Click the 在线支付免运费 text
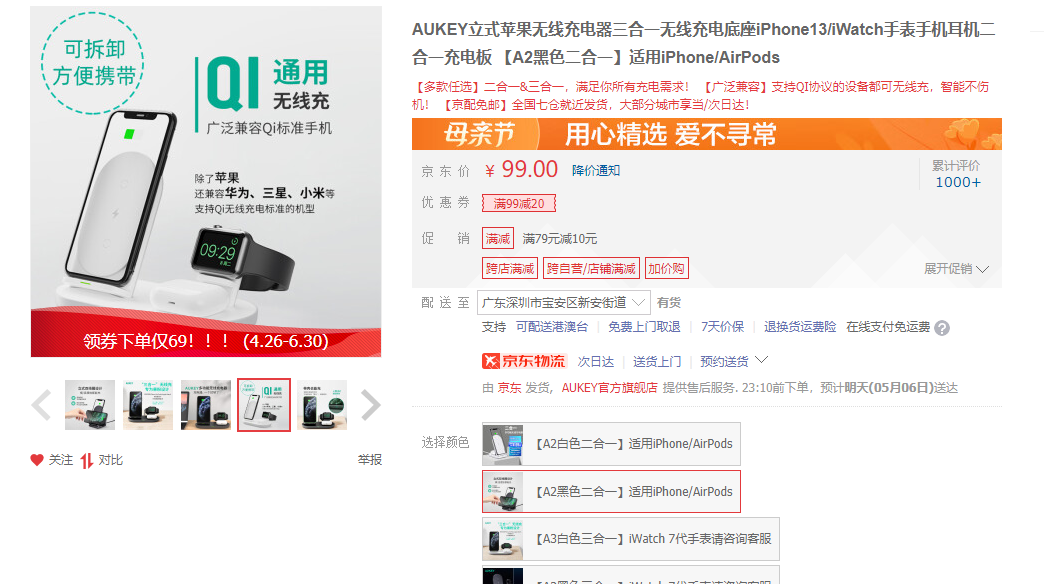The height and width of the screenshot is (584, 1044). coord(888,327)
